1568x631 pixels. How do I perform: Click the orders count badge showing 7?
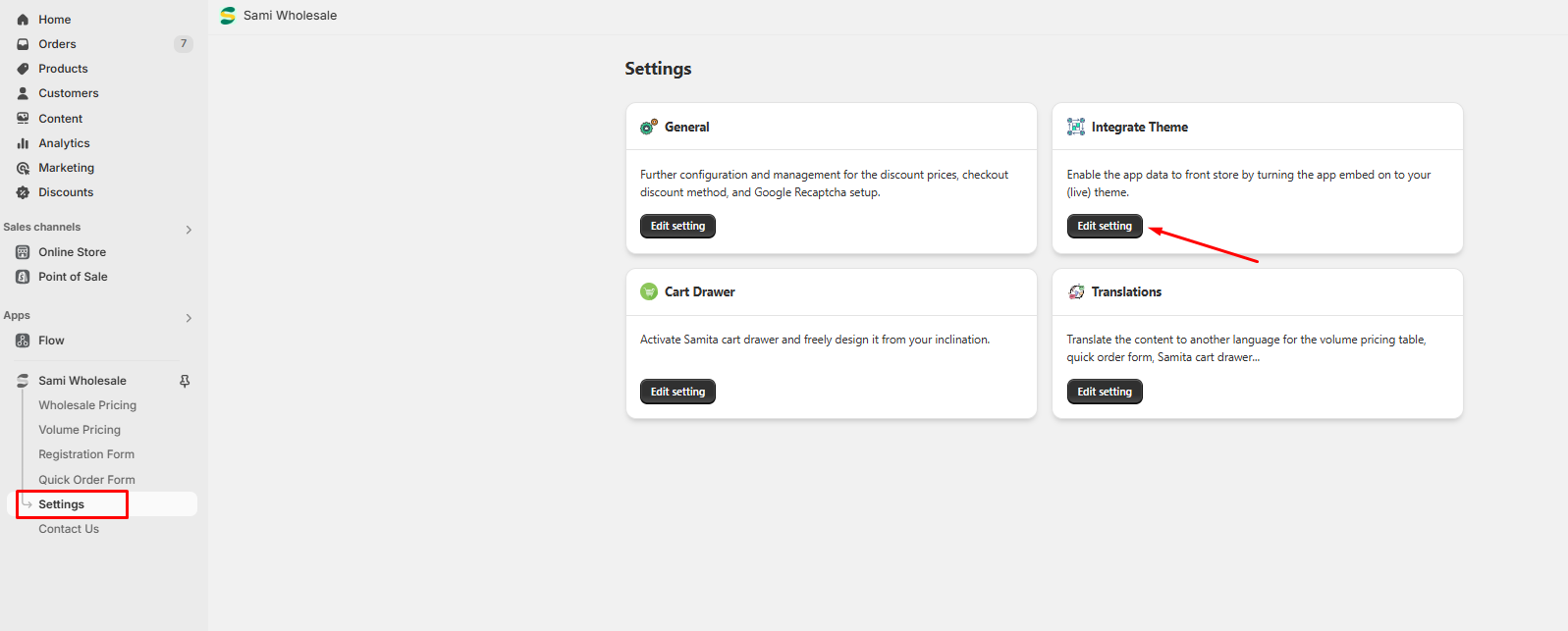coord(184,44)
